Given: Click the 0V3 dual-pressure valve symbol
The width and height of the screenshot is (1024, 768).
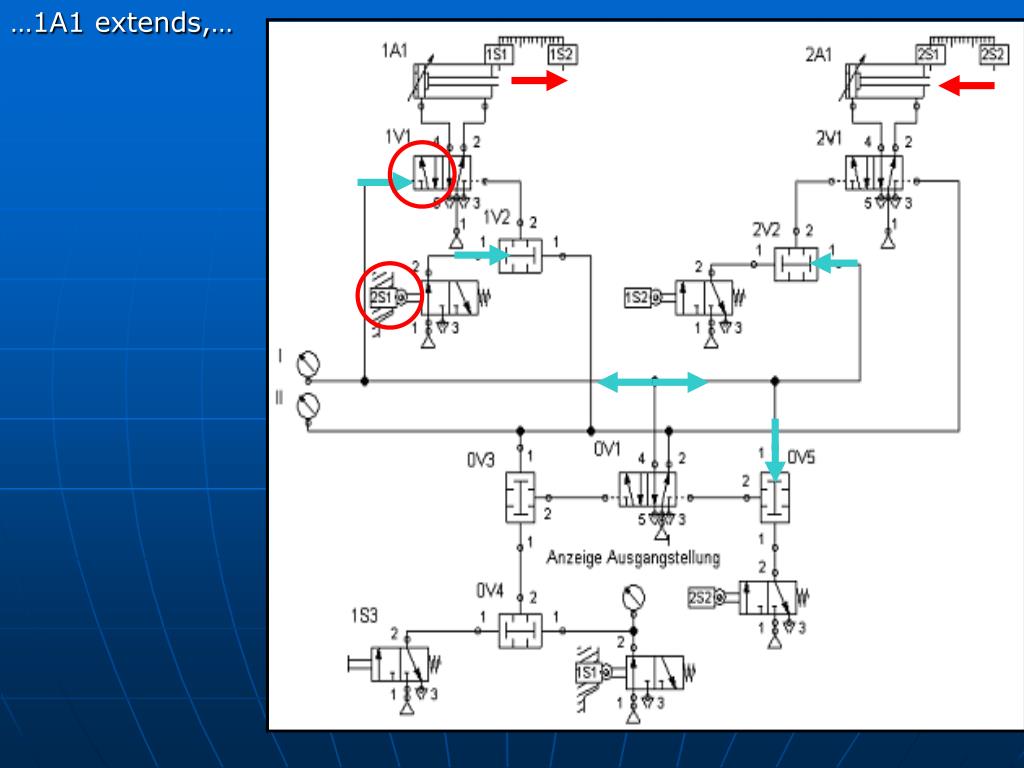Looking at the screenshot, I should click(520, 498).
